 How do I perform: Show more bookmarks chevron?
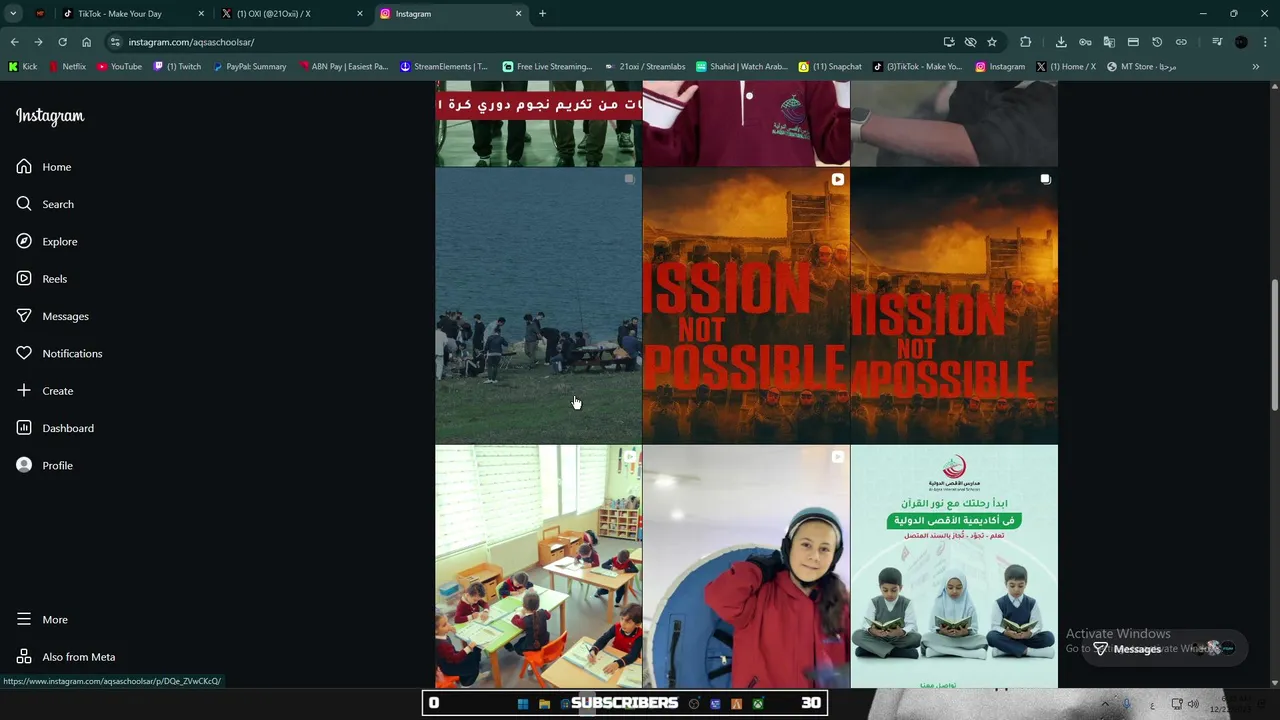point(1256,67)
